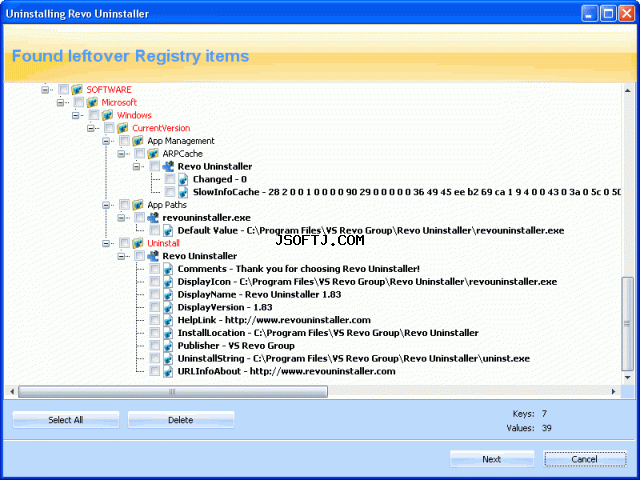
Task: Click the scroll left arrow
Action: pos(12,391)
